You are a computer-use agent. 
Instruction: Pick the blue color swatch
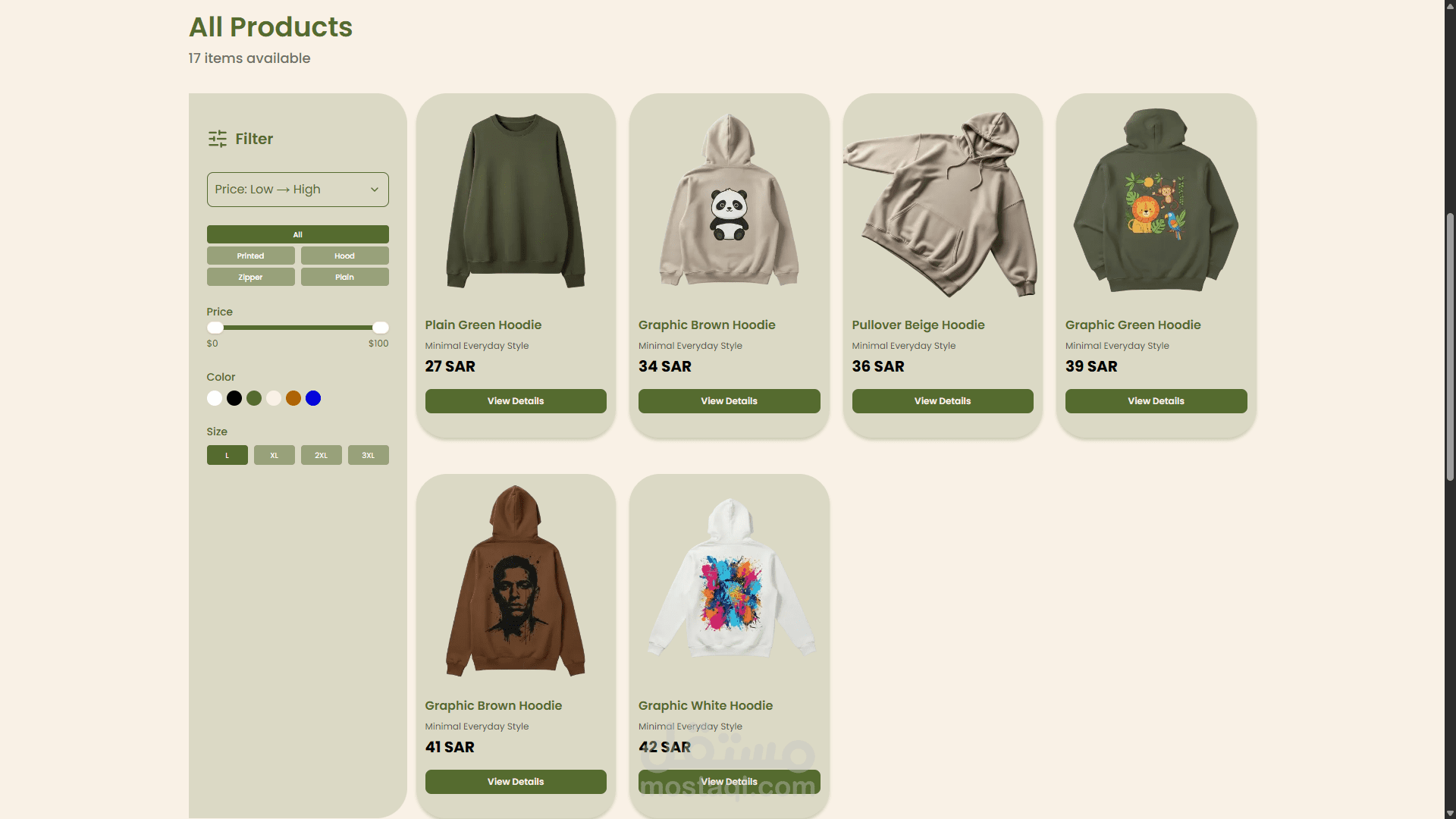[x=313, y=398]
